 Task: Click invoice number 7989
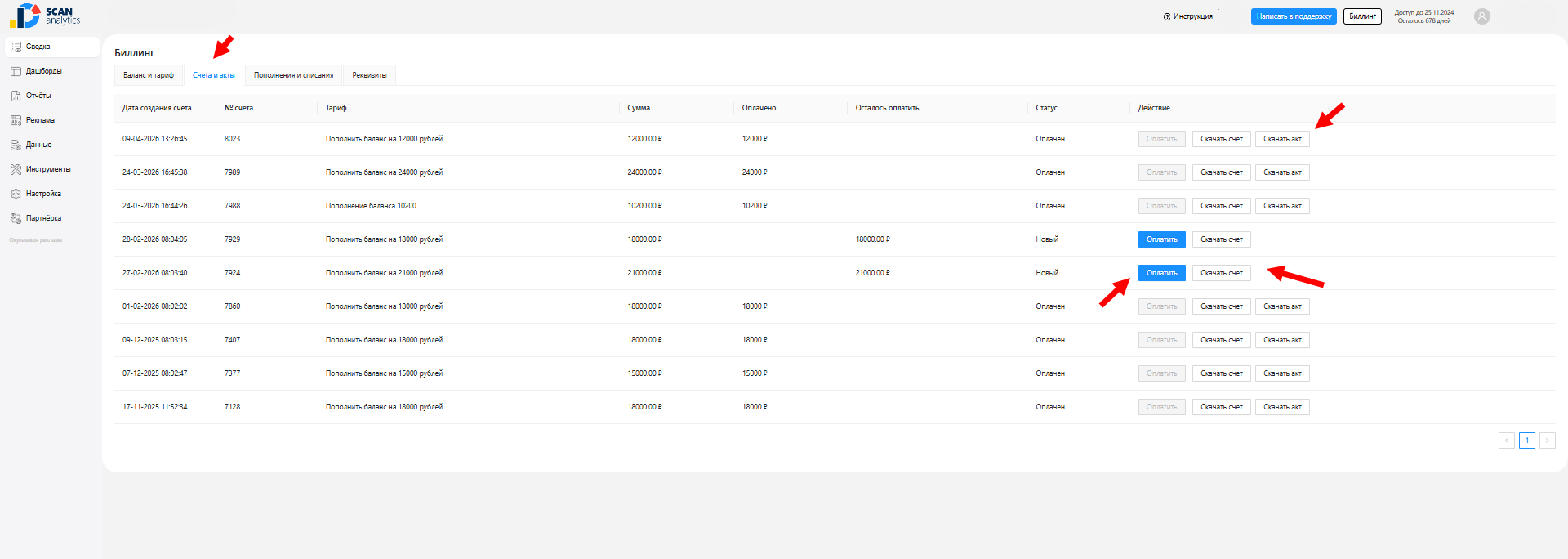click(233, 172)
